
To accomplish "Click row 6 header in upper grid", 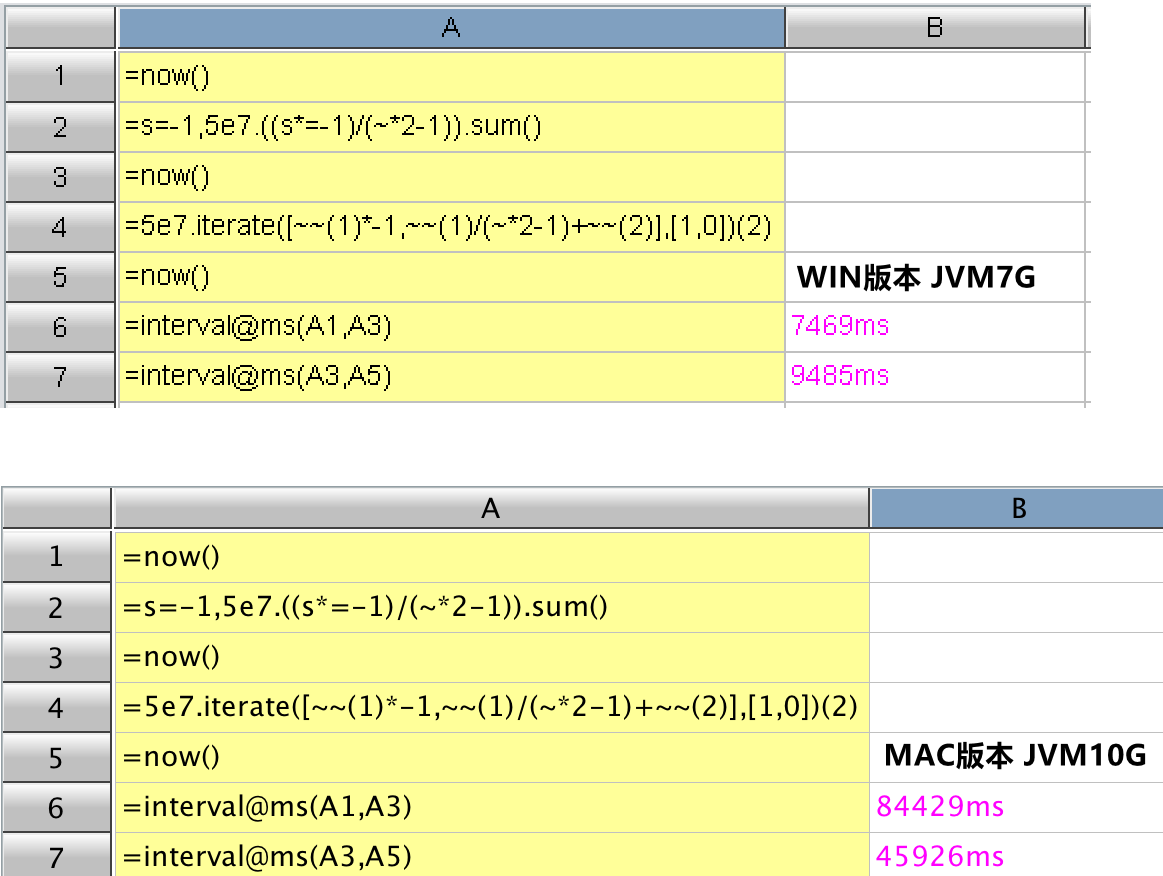I will [x=60, y=326].
